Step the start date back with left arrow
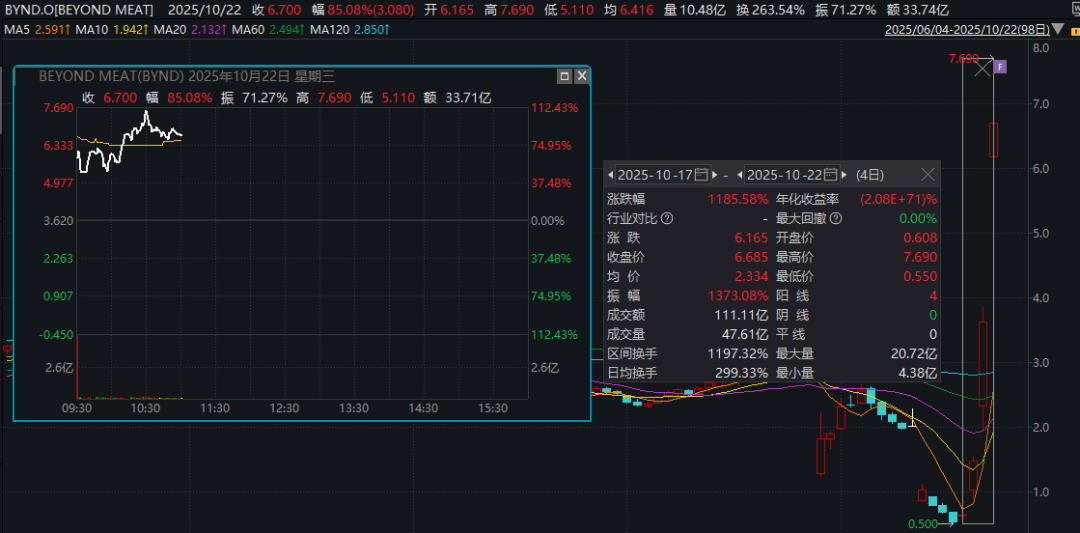 pos(612,174)
